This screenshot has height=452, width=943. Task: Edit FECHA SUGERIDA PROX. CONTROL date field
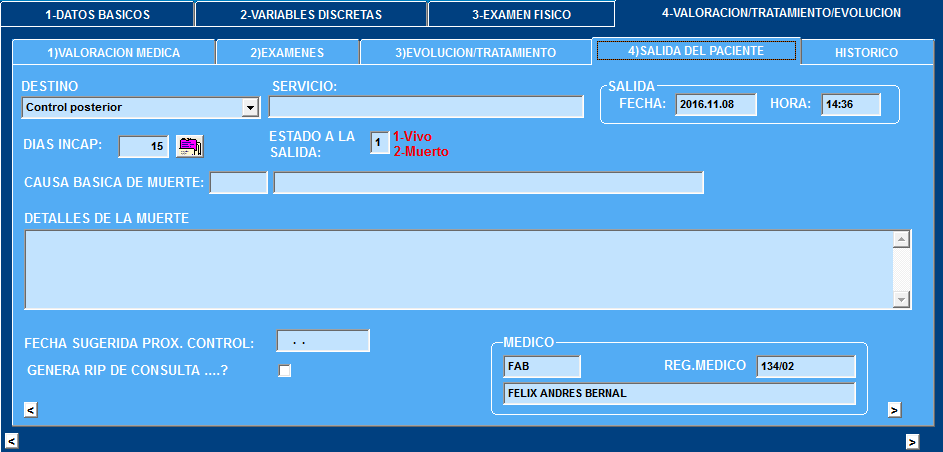(x=323, y=341)
